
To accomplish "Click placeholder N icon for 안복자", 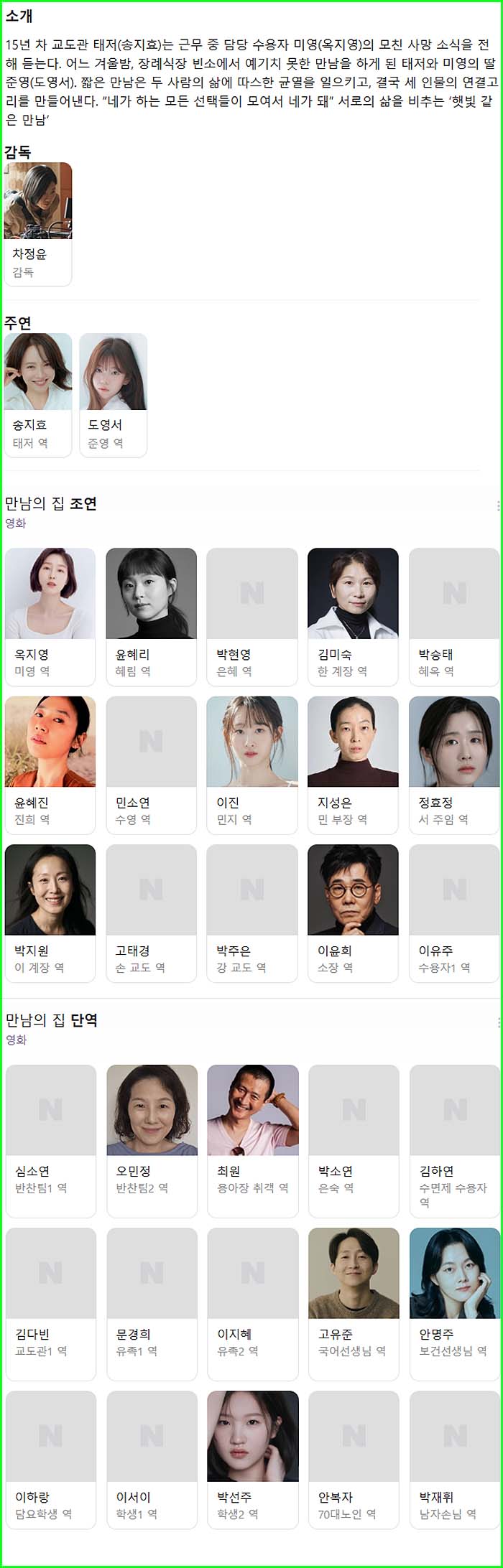I will pyautogui.click(x=354, y=1436).
